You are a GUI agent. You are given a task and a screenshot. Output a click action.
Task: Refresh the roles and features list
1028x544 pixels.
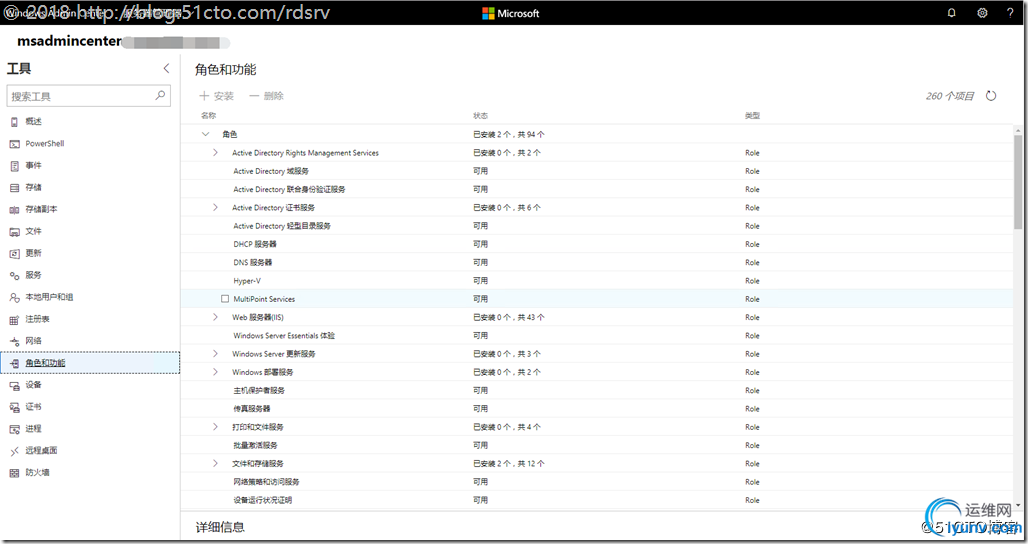tap(991, 96)
